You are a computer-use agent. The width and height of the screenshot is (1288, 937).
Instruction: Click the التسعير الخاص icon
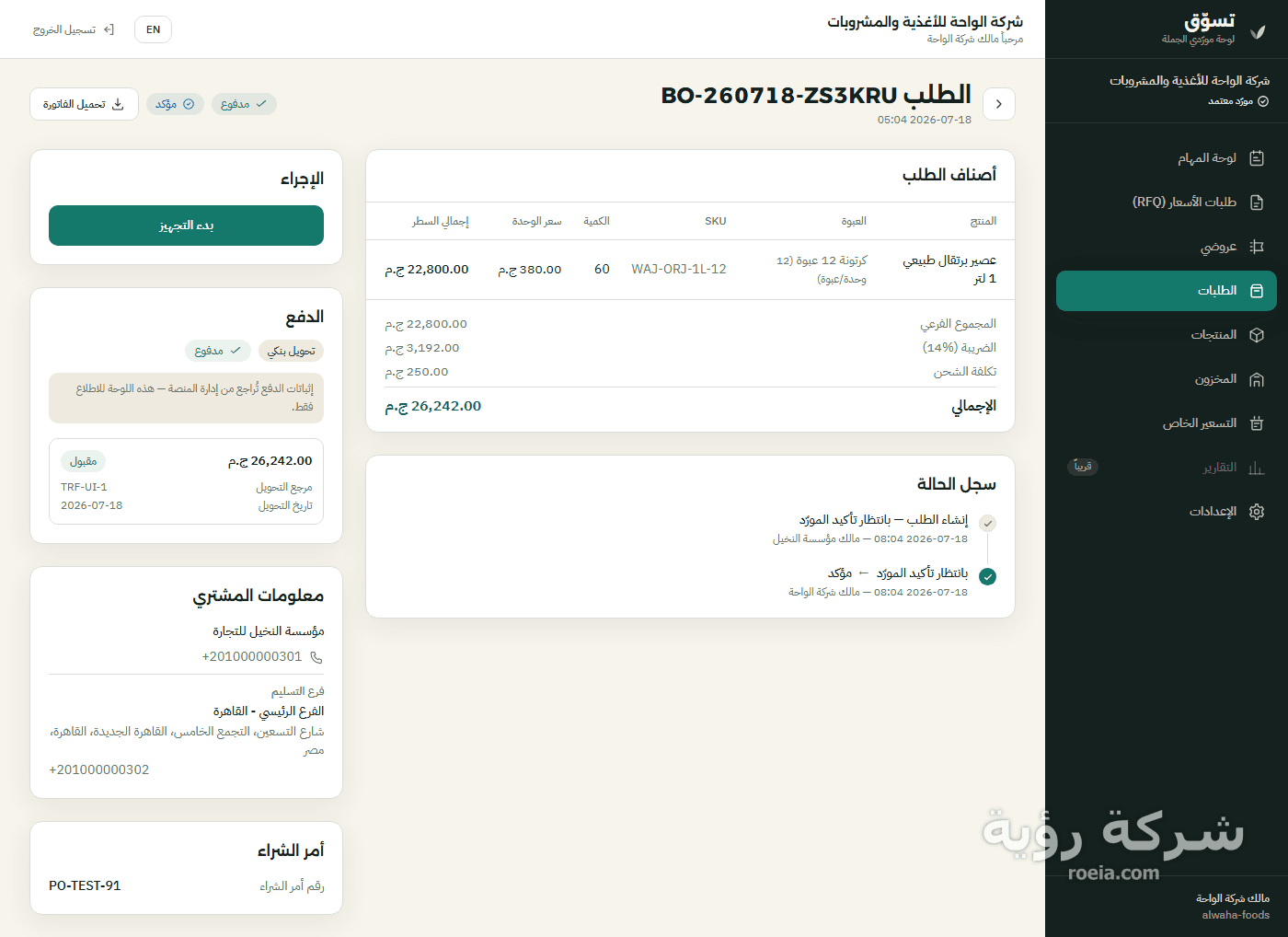coord(1257,423)
